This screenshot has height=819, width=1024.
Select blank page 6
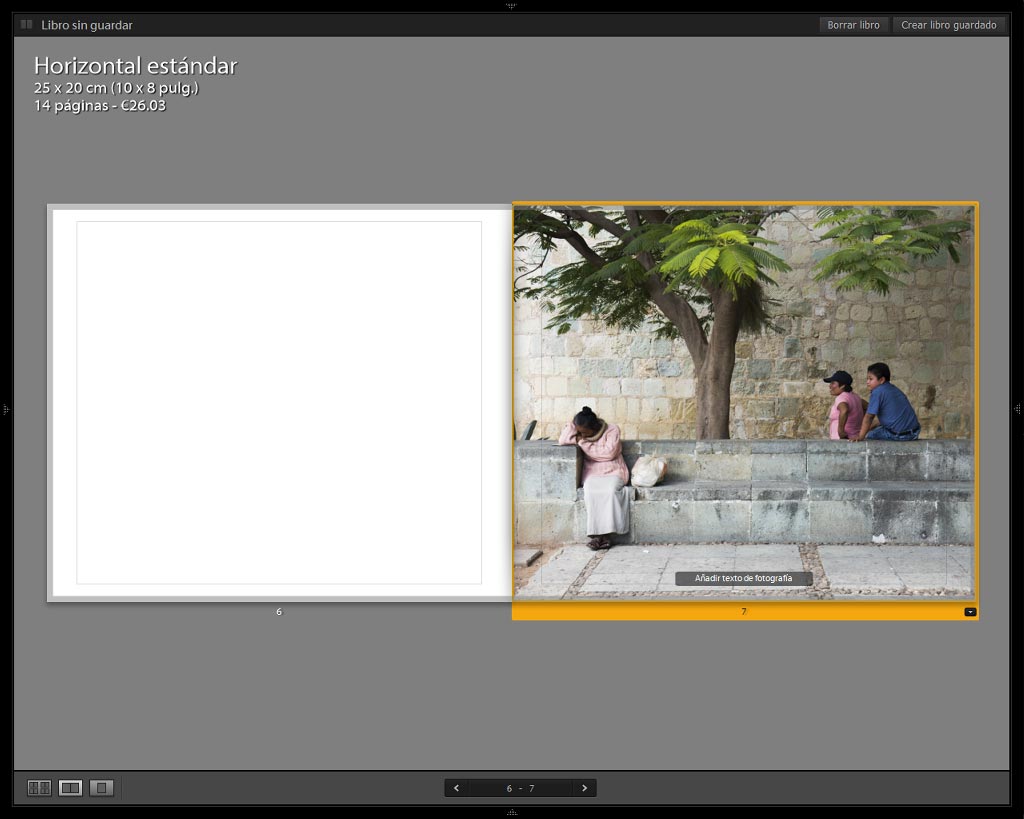tap(279, 402)
